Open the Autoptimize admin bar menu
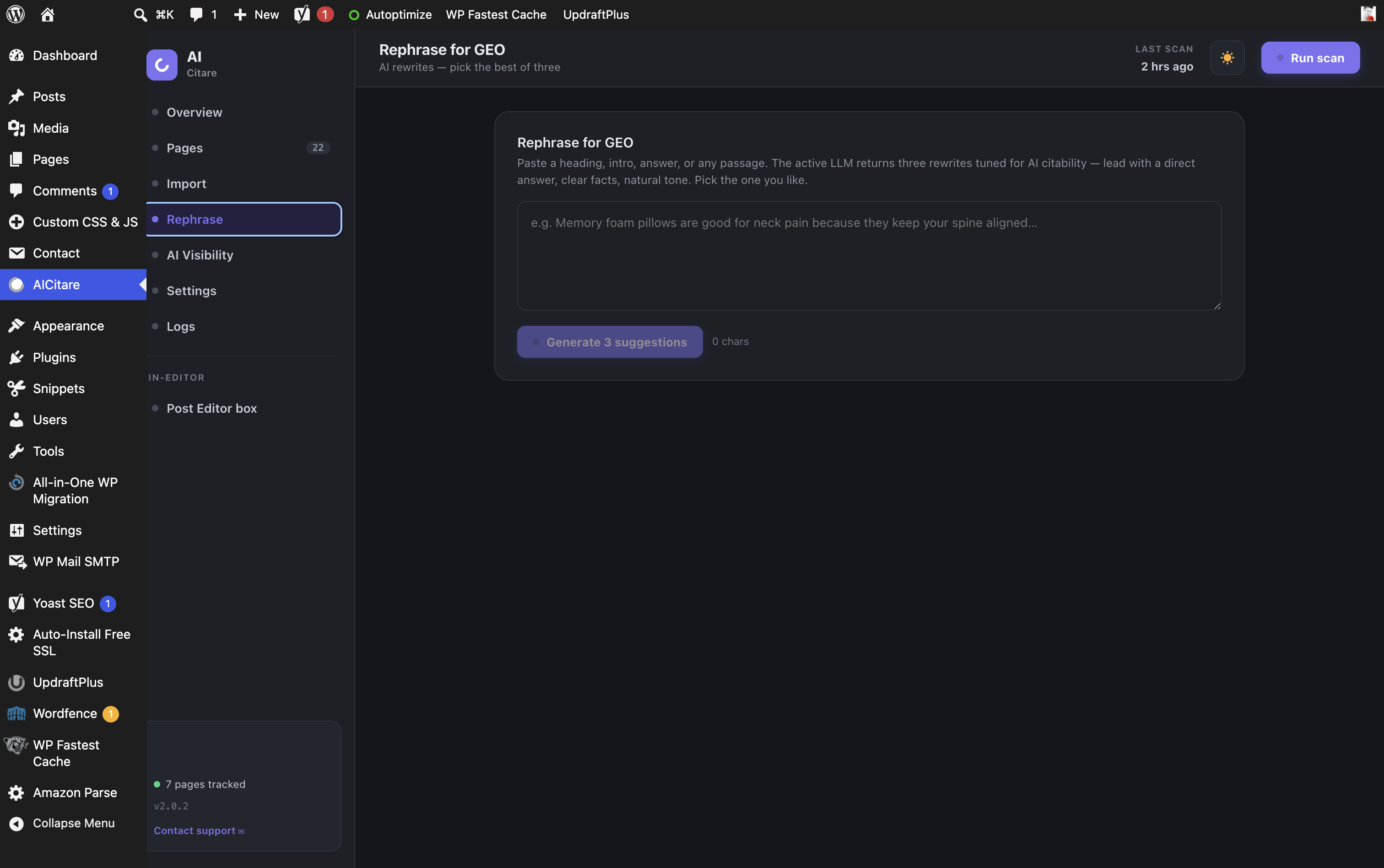 coord(390,14)
